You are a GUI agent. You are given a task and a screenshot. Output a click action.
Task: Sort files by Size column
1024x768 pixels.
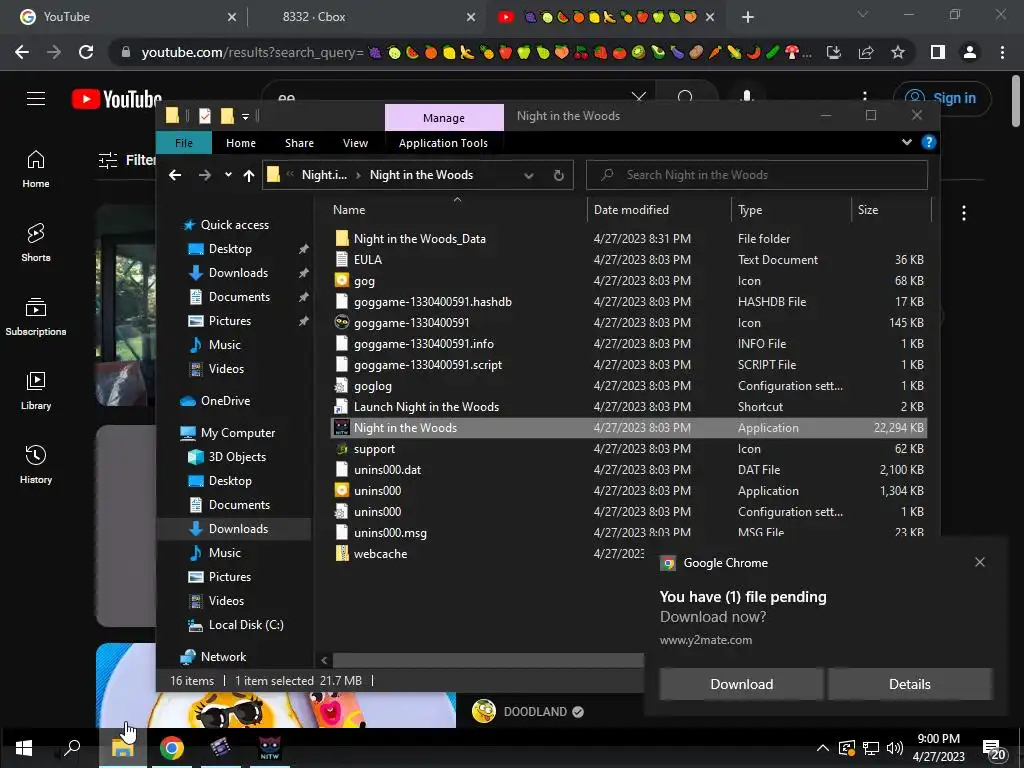click(x=891, y=210)
